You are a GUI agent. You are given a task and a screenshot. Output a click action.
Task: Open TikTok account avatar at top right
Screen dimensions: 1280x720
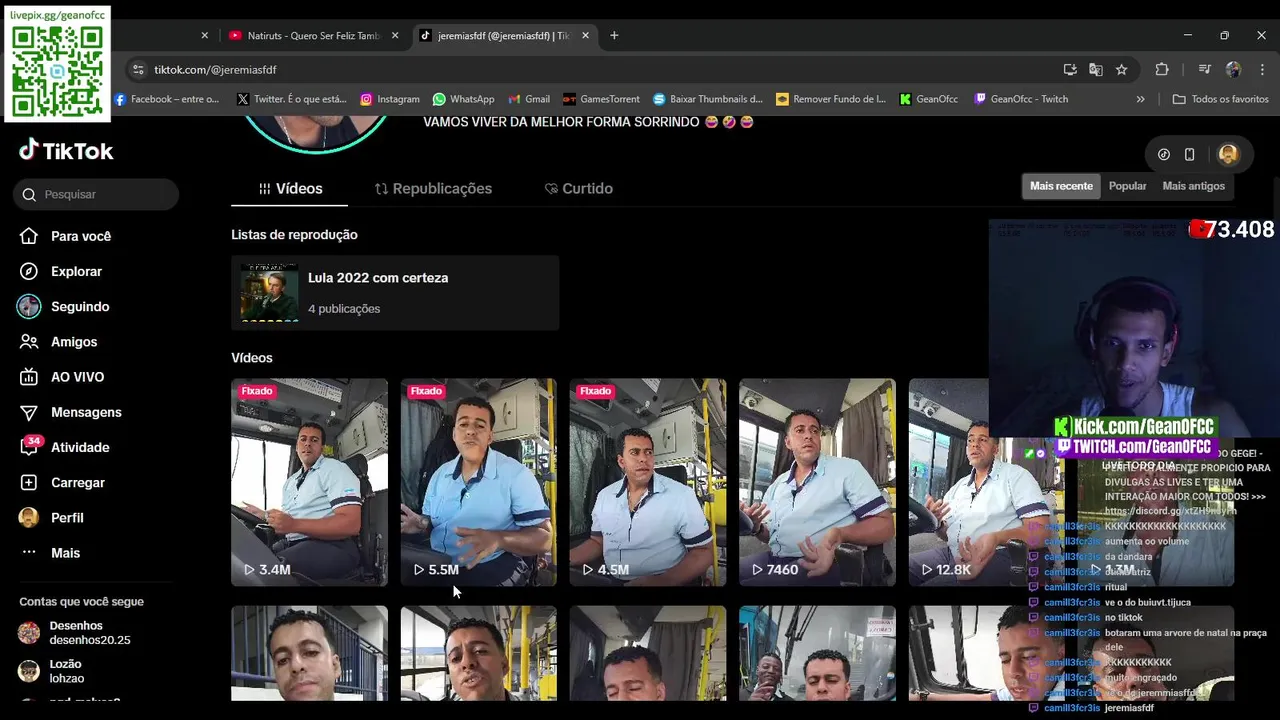point(1229,154)
